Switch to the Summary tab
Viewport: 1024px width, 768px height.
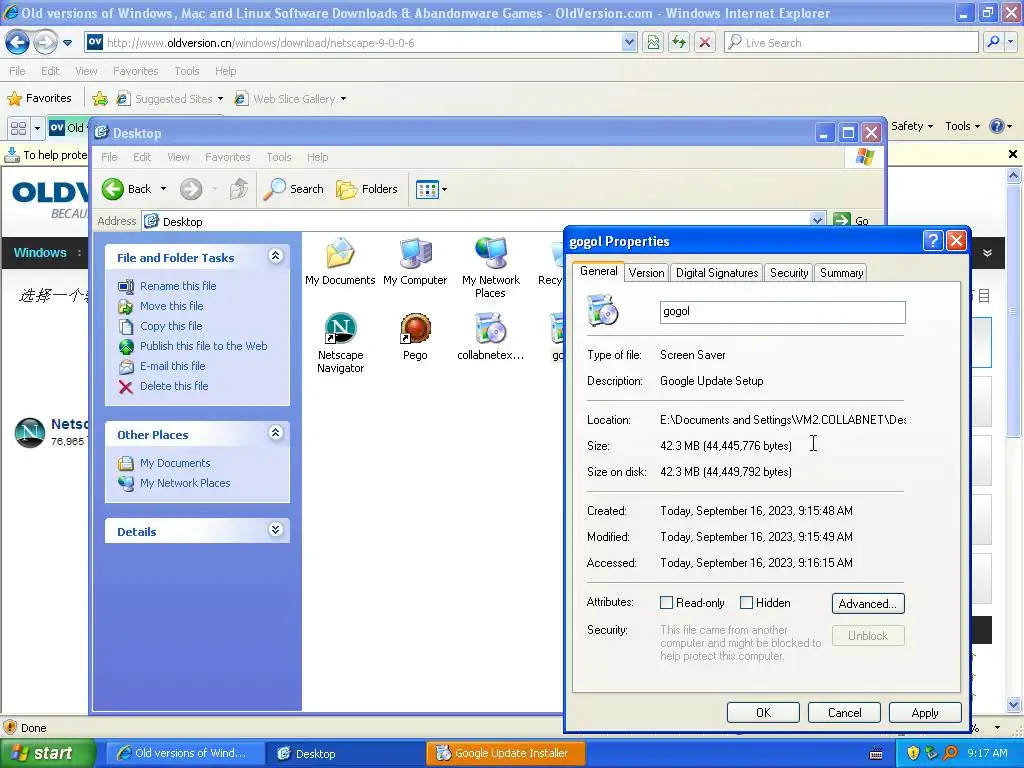click(841, 273)
